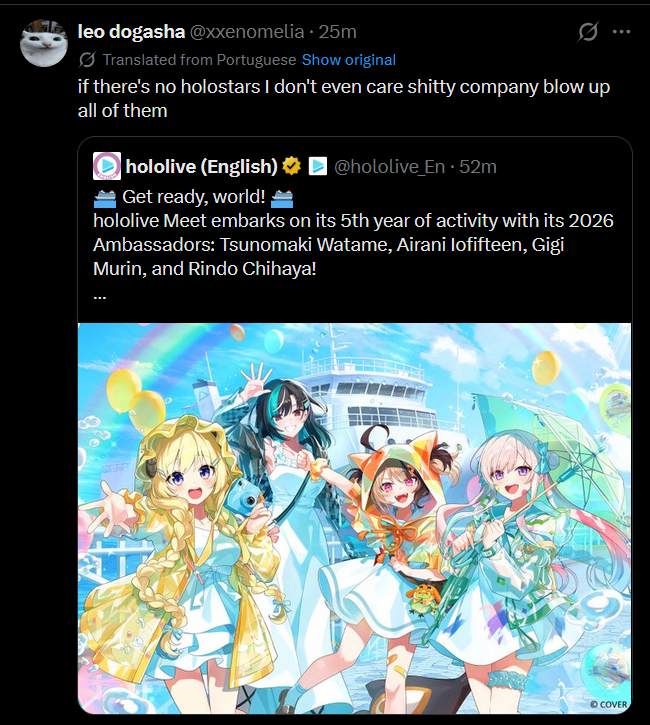
Task: Click the ship emoji after 'Get ready, world!'
Action: 282,198
